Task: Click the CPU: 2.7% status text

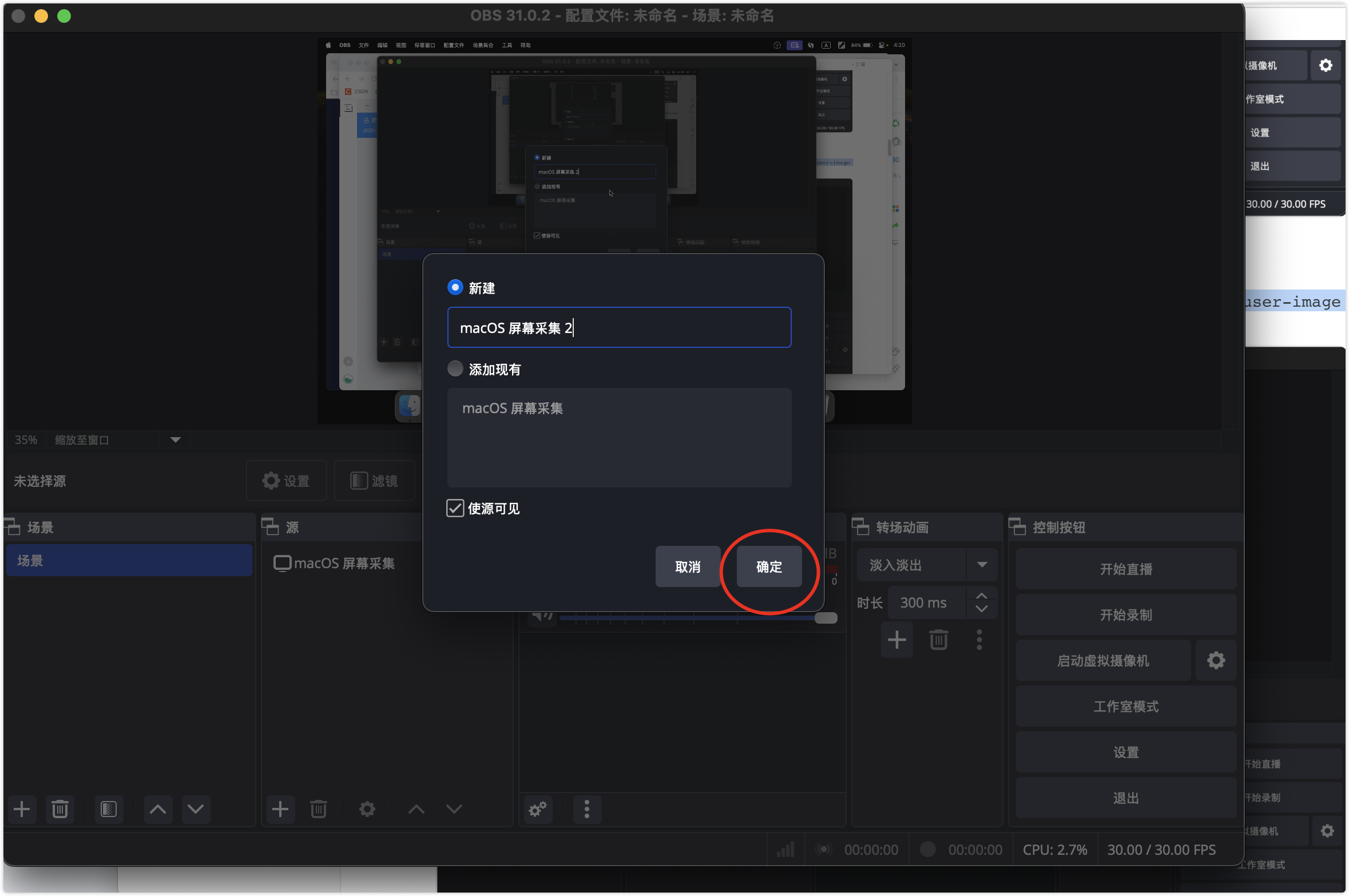Action: click(x=1055, y=850)
